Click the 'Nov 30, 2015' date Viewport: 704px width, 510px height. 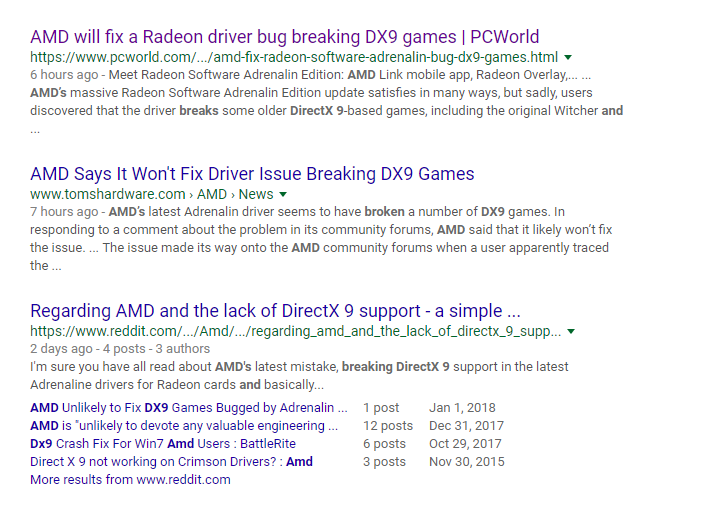coord(467,462)
